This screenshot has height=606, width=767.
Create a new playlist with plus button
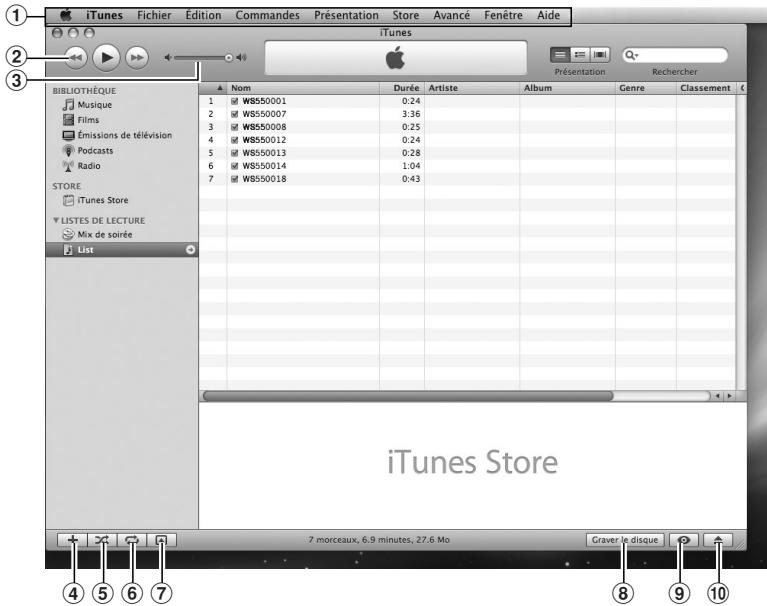point(72,540)
